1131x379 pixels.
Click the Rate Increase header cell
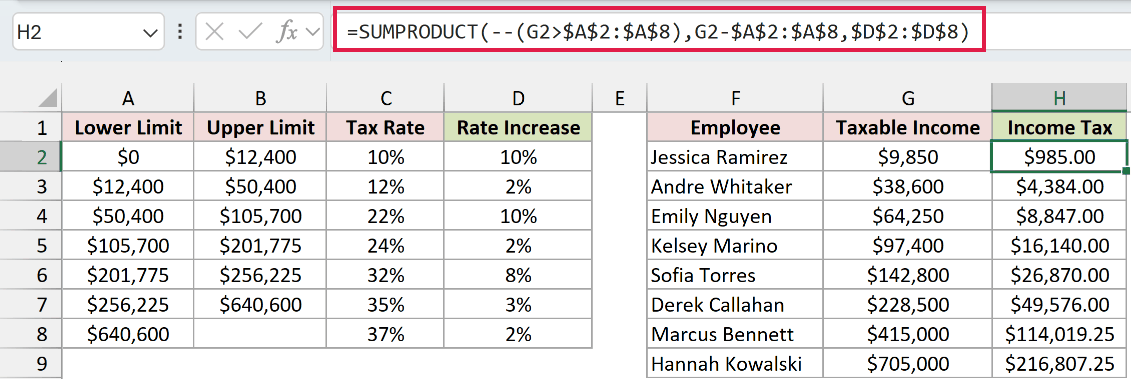tap(518, 128)
